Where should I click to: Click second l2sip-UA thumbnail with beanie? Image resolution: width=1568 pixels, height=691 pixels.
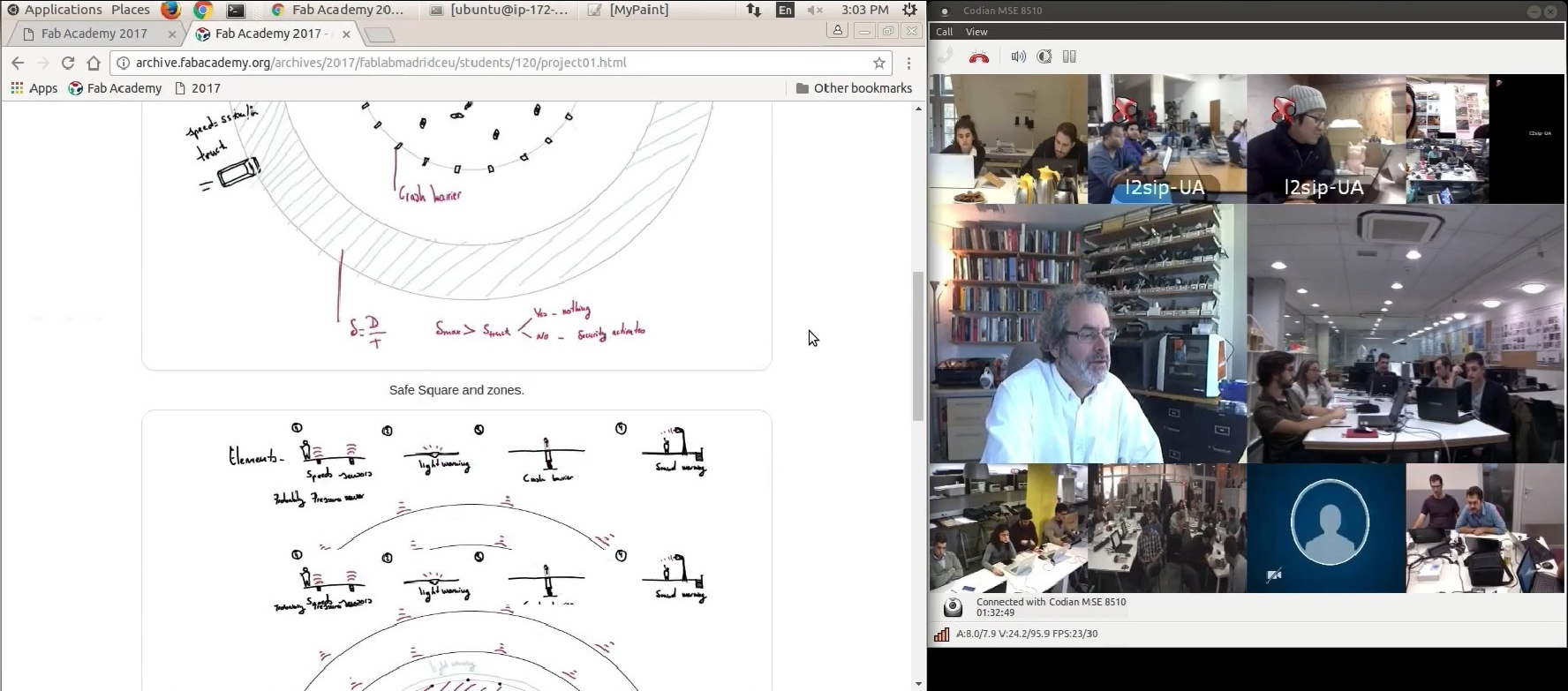[x=1326, y=139]
